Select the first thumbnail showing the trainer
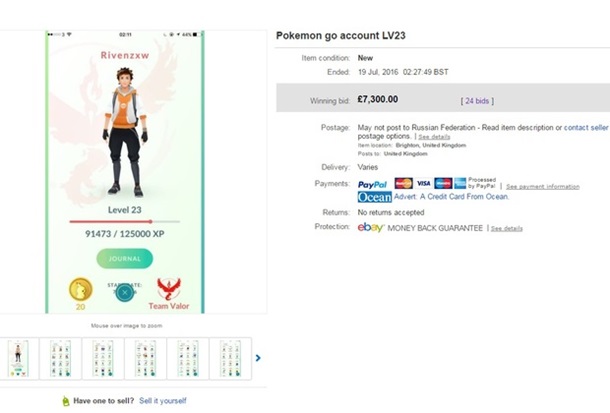 [x=18, y=357]
